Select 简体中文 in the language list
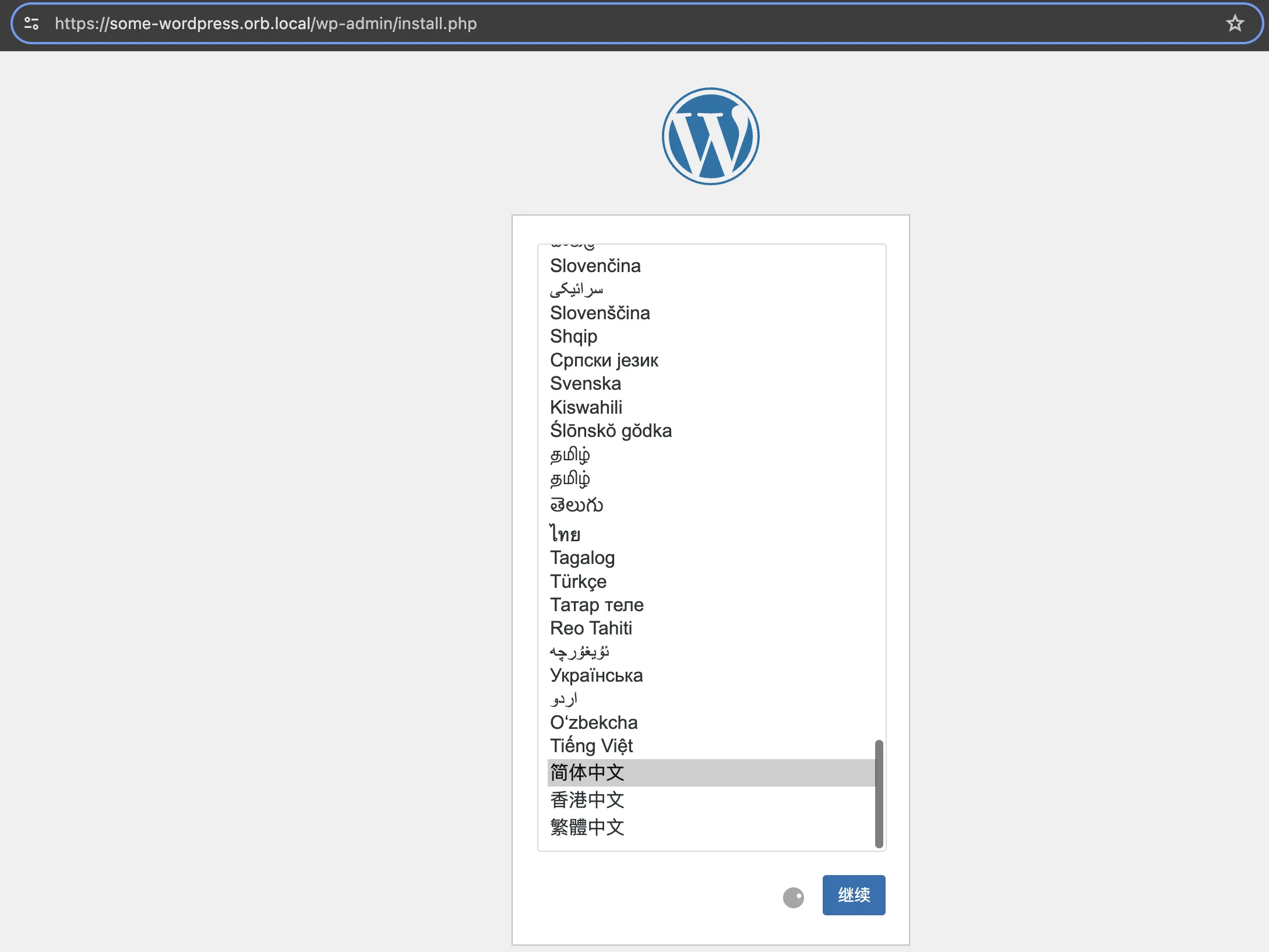The height and width of the screenshot is (952, 1269). coord(711,773)
